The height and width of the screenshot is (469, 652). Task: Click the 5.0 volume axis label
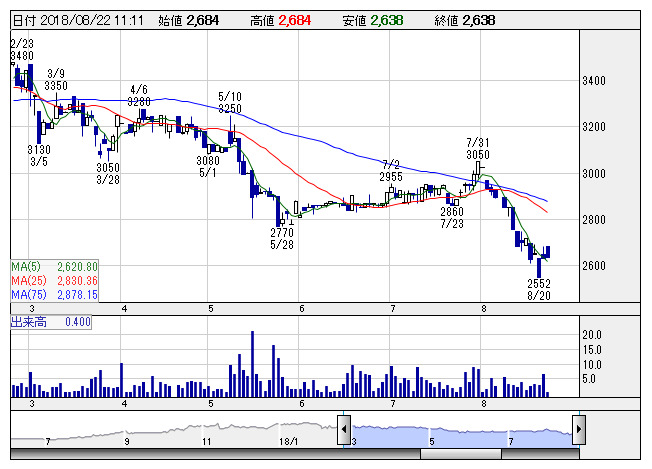[x=589, y=379]
